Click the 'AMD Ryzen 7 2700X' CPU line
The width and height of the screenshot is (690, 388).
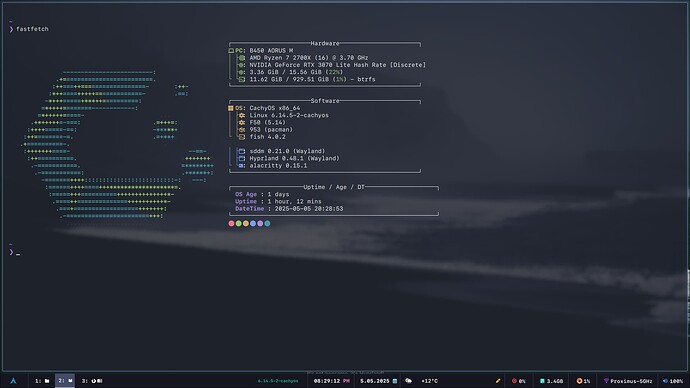point(303,58)
